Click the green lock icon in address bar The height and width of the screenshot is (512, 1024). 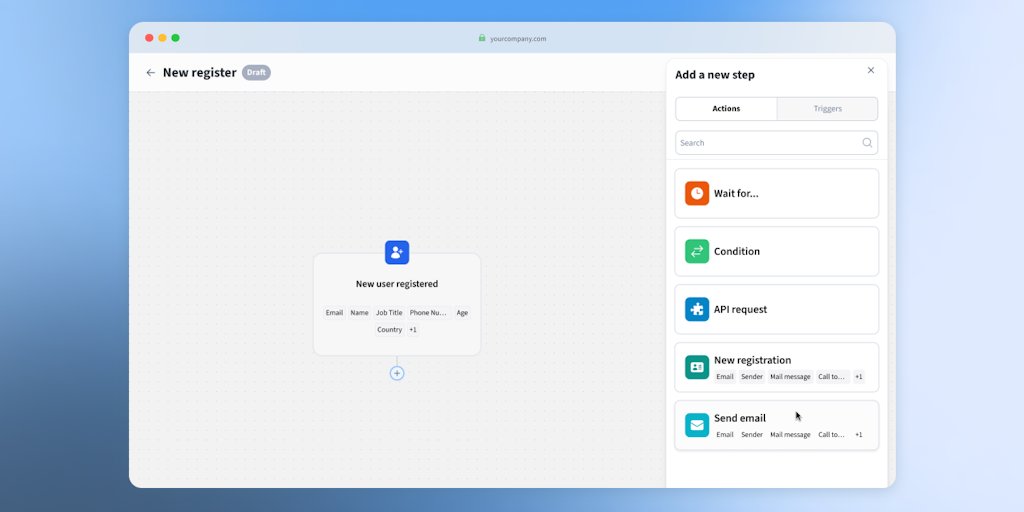(x=482, y=38)
